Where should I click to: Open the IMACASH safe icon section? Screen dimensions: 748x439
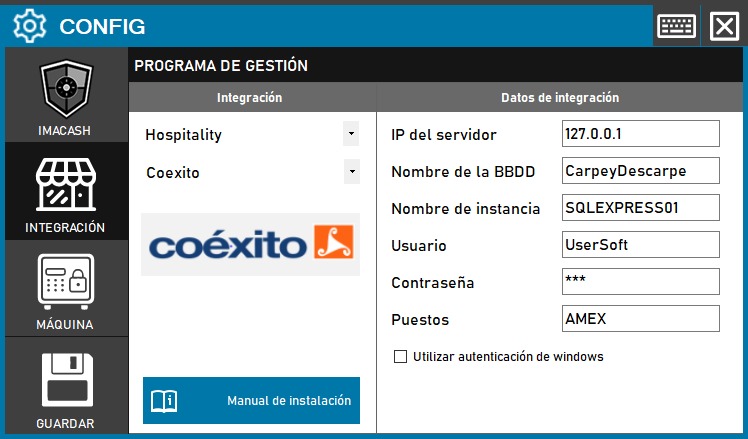66,92
